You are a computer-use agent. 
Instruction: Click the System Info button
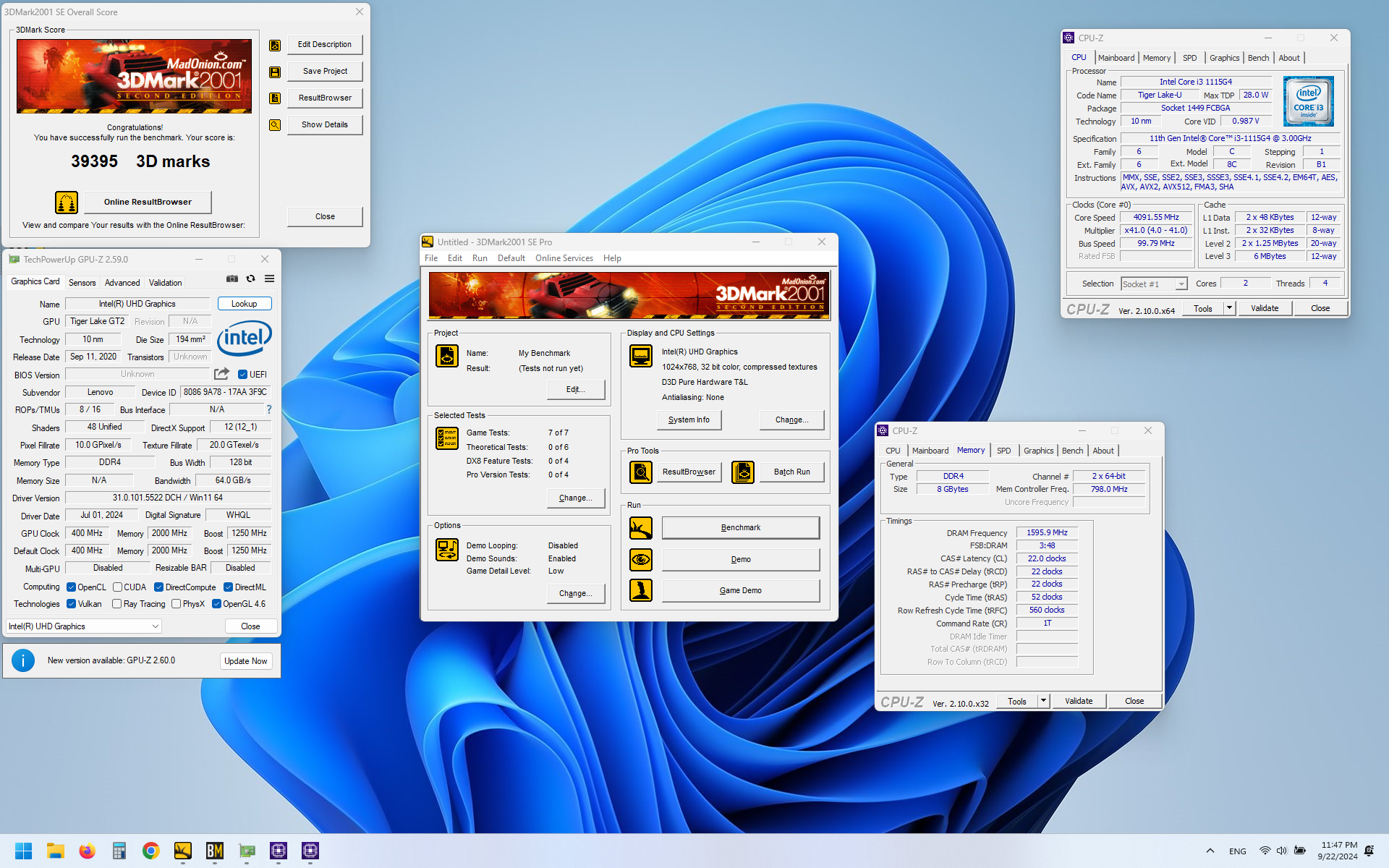689,420
